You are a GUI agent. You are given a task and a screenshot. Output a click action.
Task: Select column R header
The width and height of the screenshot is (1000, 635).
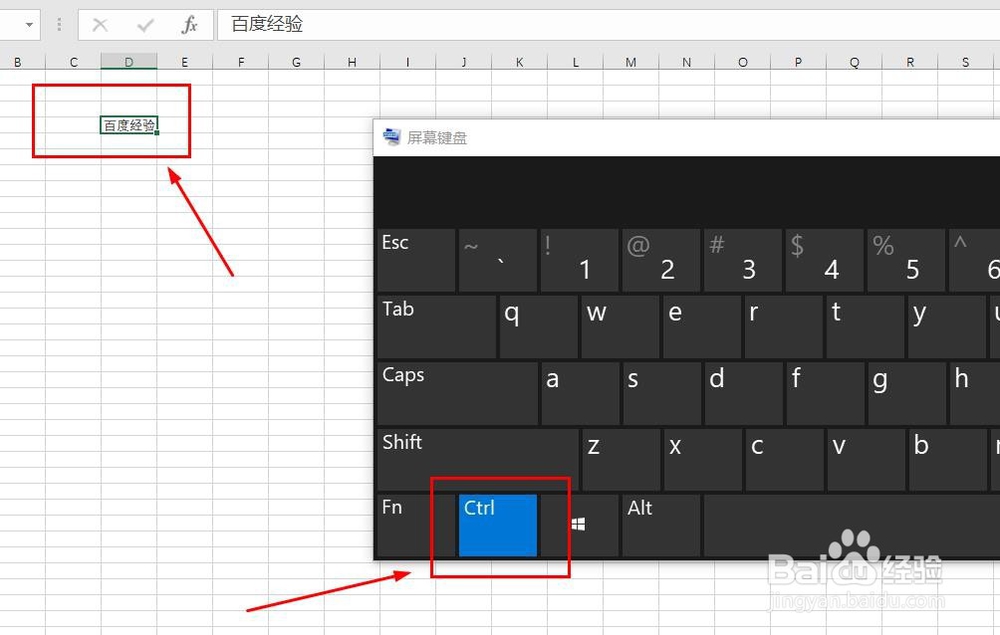coord(909,62)
